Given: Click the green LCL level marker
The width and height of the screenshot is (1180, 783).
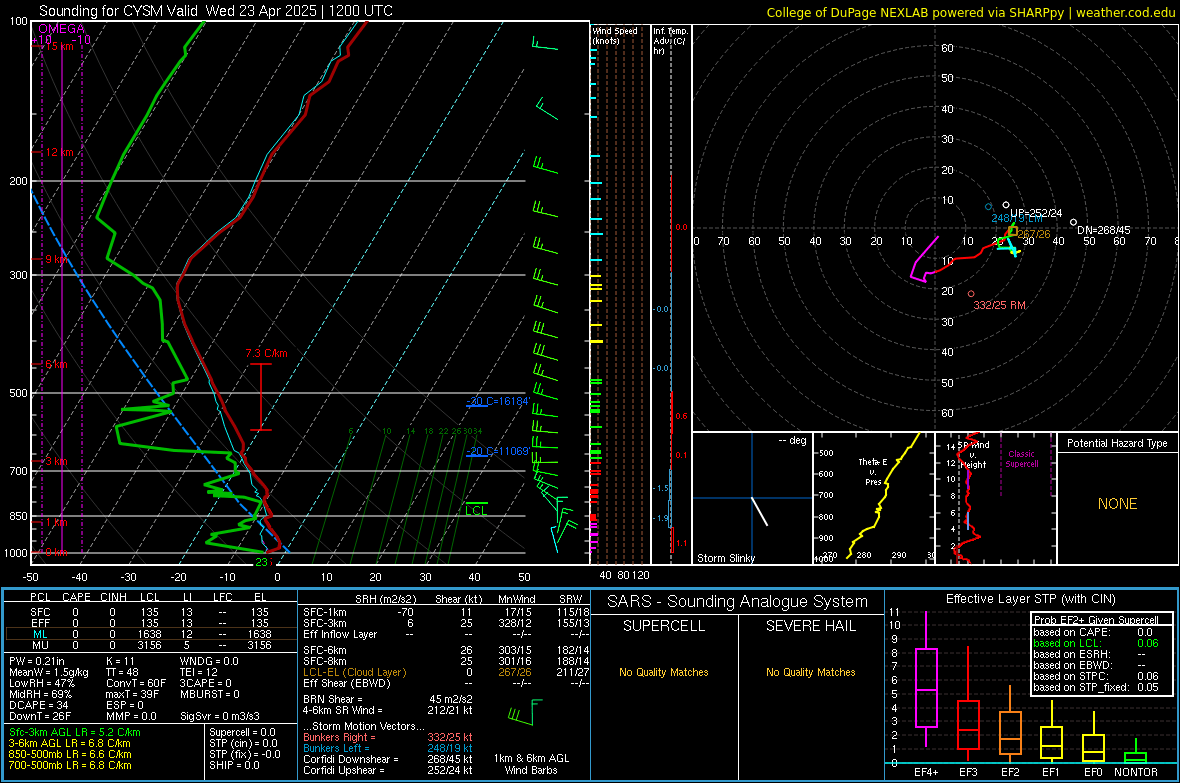Looking at the screenshot, I should 476,508.
